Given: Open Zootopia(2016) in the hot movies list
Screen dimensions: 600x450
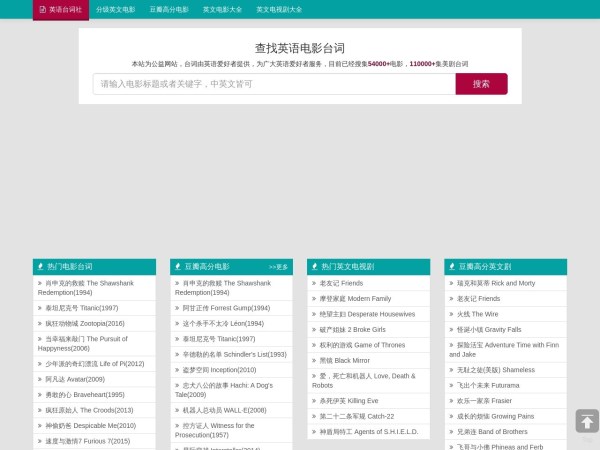Looking at the screenshot, I should coord(84,324).
